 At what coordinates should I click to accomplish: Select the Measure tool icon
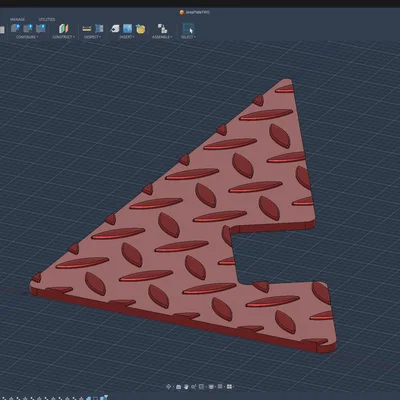click(87, 29)
